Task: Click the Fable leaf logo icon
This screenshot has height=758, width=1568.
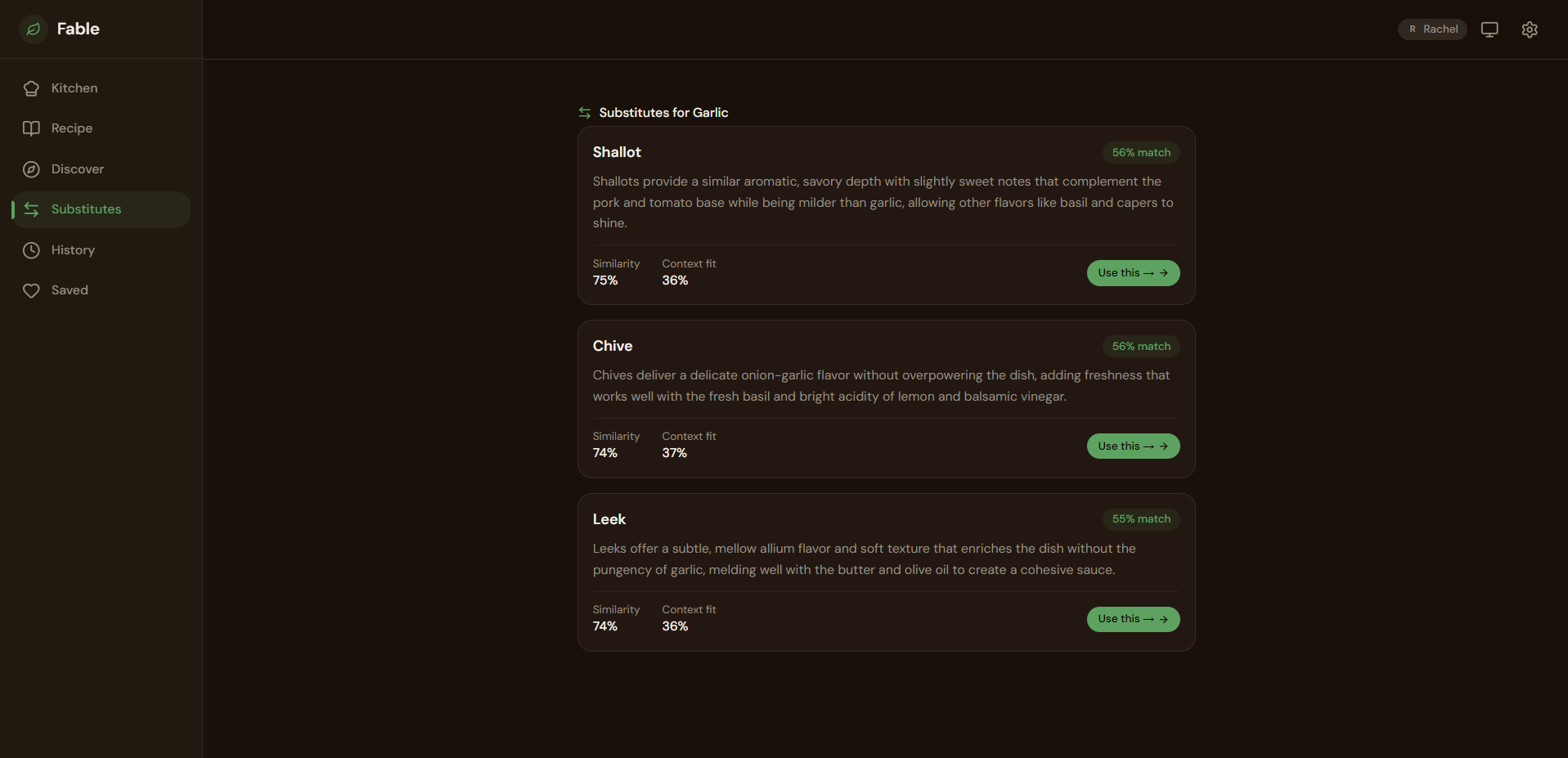Action: pos(34,29)
